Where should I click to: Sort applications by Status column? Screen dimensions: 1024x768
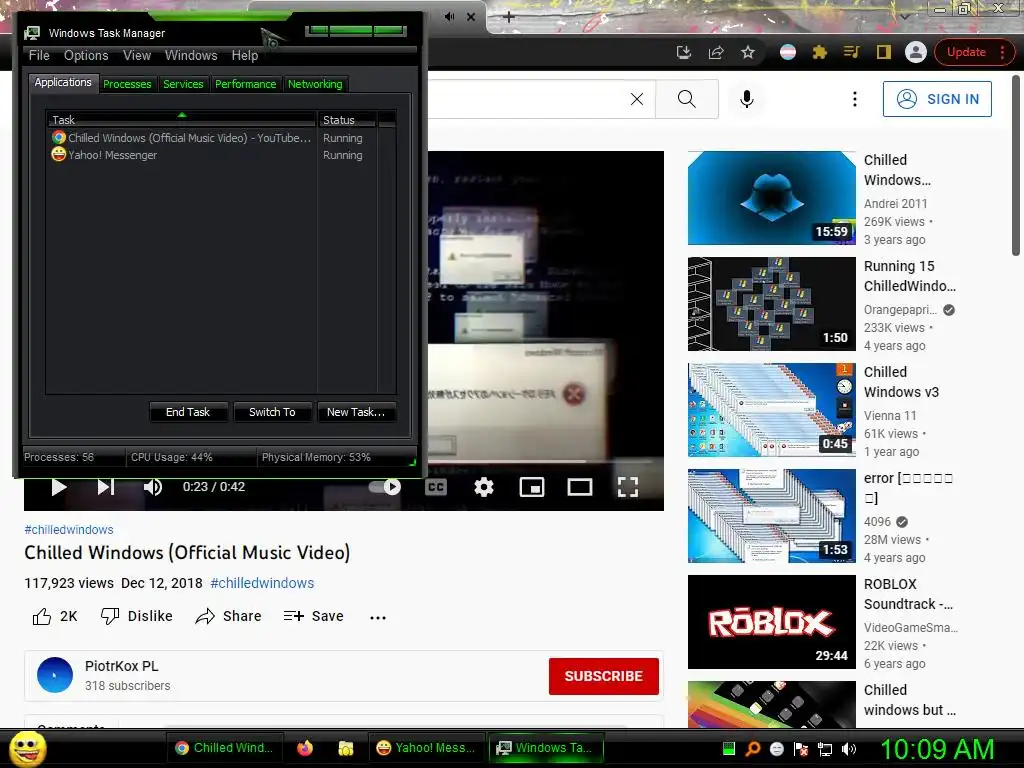pos(347,120)
